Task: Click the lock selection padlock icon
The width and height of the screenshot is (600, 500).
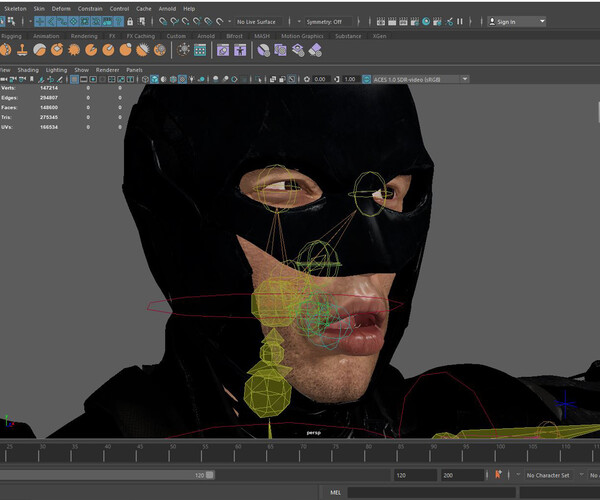Action: tap(130, 22)
